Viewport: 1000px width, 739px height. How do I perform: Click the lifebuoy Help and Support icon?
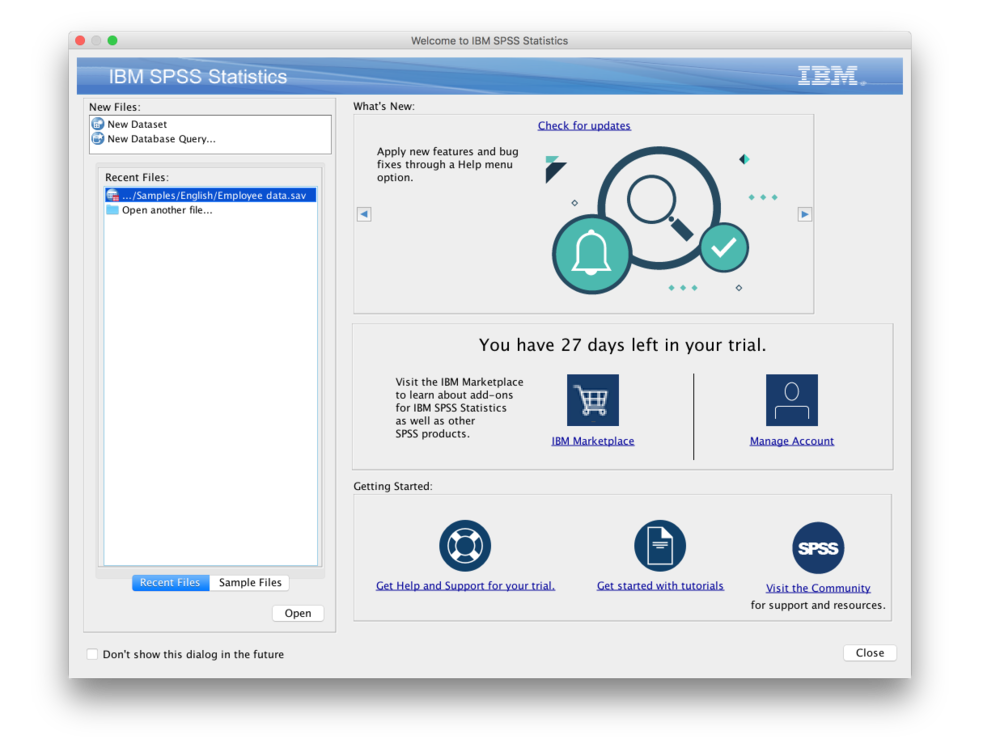tap(465, 546)
